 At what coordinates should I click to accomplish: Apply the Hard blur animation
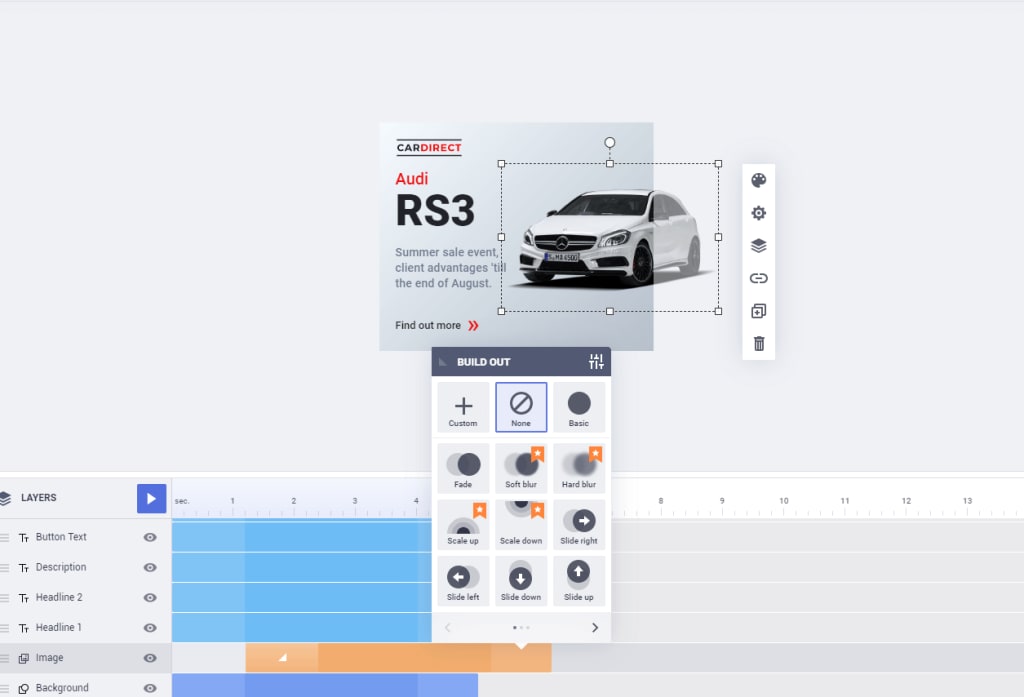coord(579,468)
